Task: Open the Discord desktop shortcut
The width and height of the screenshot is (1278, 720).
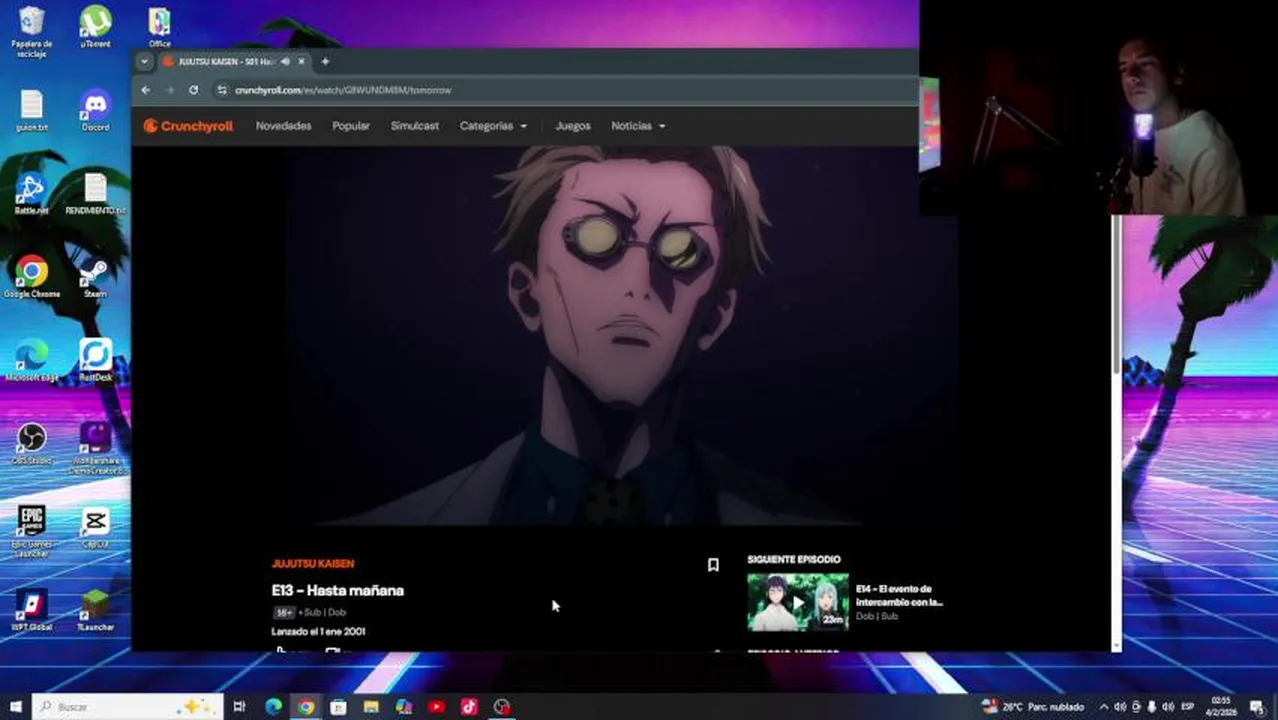Action: tap(95, 110)
